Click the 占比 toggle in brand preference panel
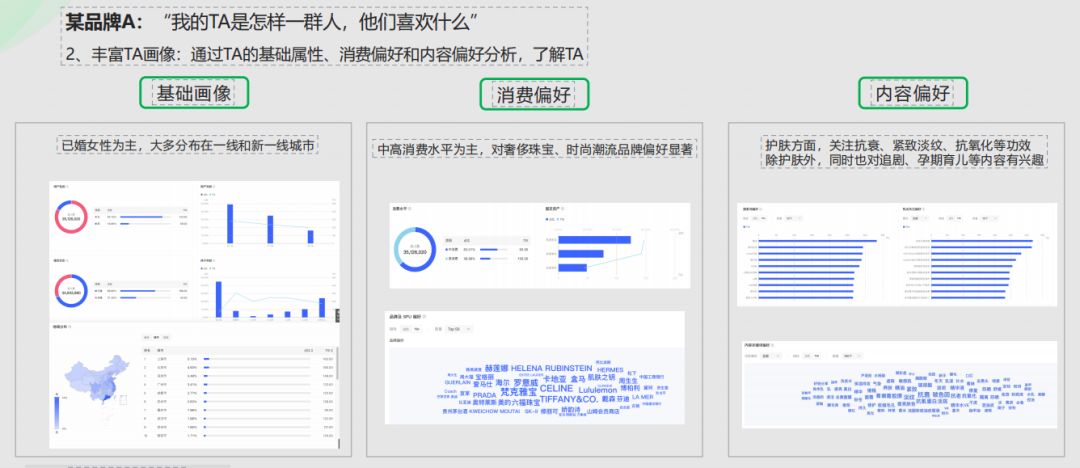This screenshot has height=468, width=1080. point(406,329)
